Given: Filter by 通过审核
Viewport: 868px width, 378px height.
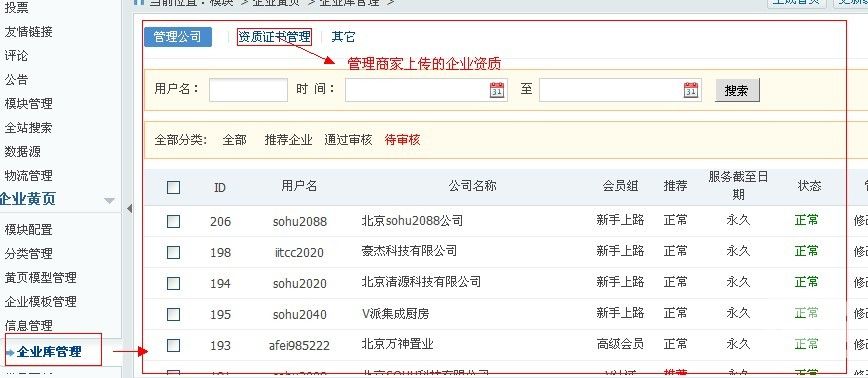Looking at the screenshot, I should coord(348,140).
